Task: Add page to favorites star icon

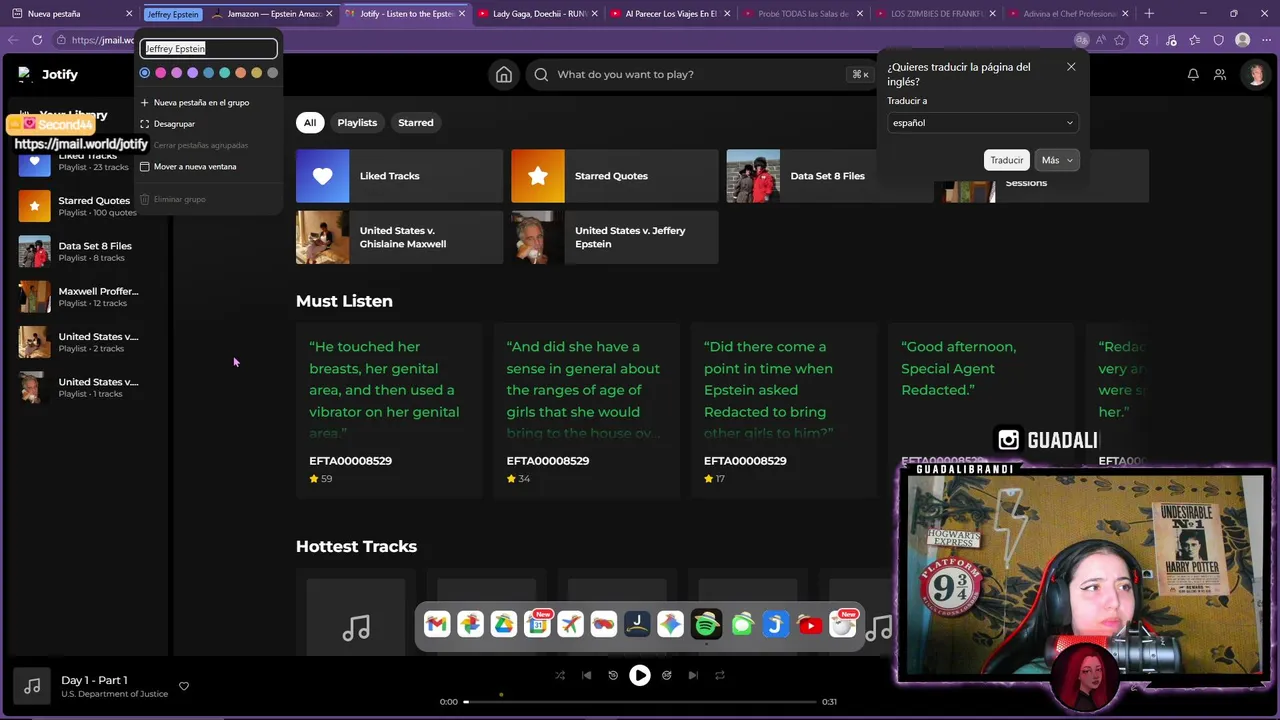Action: tap(1119, 40)
